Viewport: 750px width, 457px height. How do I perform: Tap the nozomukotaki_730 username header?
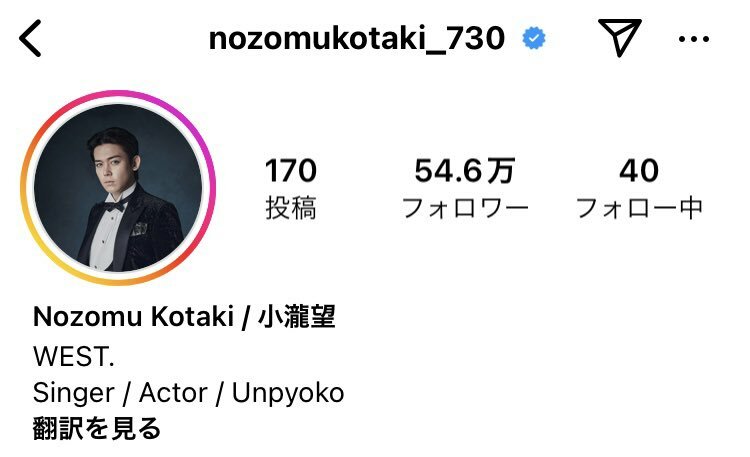coord(357,38)
